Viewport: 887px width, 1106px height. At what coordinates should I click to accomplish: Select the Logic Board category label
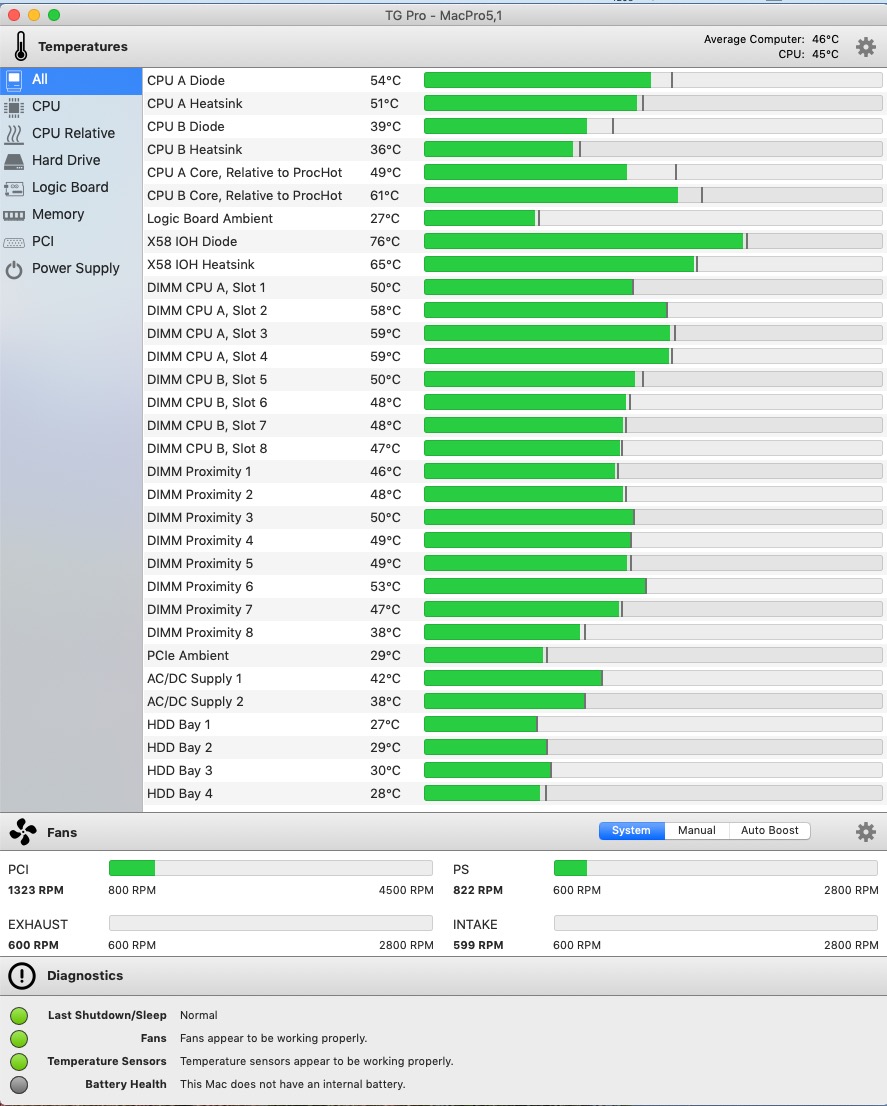[x=71, y=187]
